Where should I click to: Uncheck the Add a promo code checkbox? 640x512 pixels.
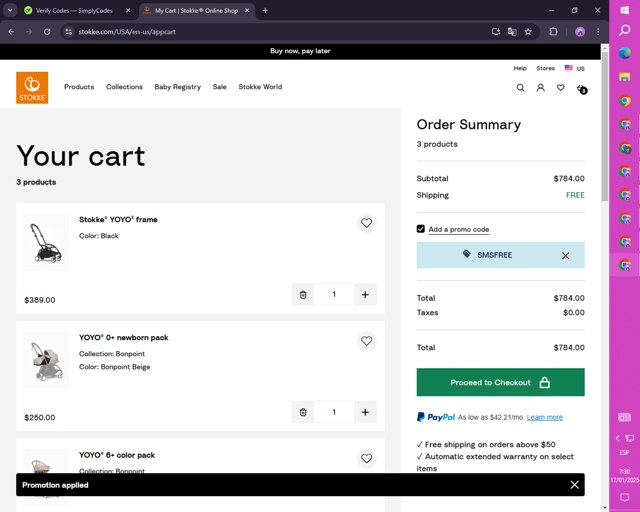pyautogui.click(x=421, y=229)
